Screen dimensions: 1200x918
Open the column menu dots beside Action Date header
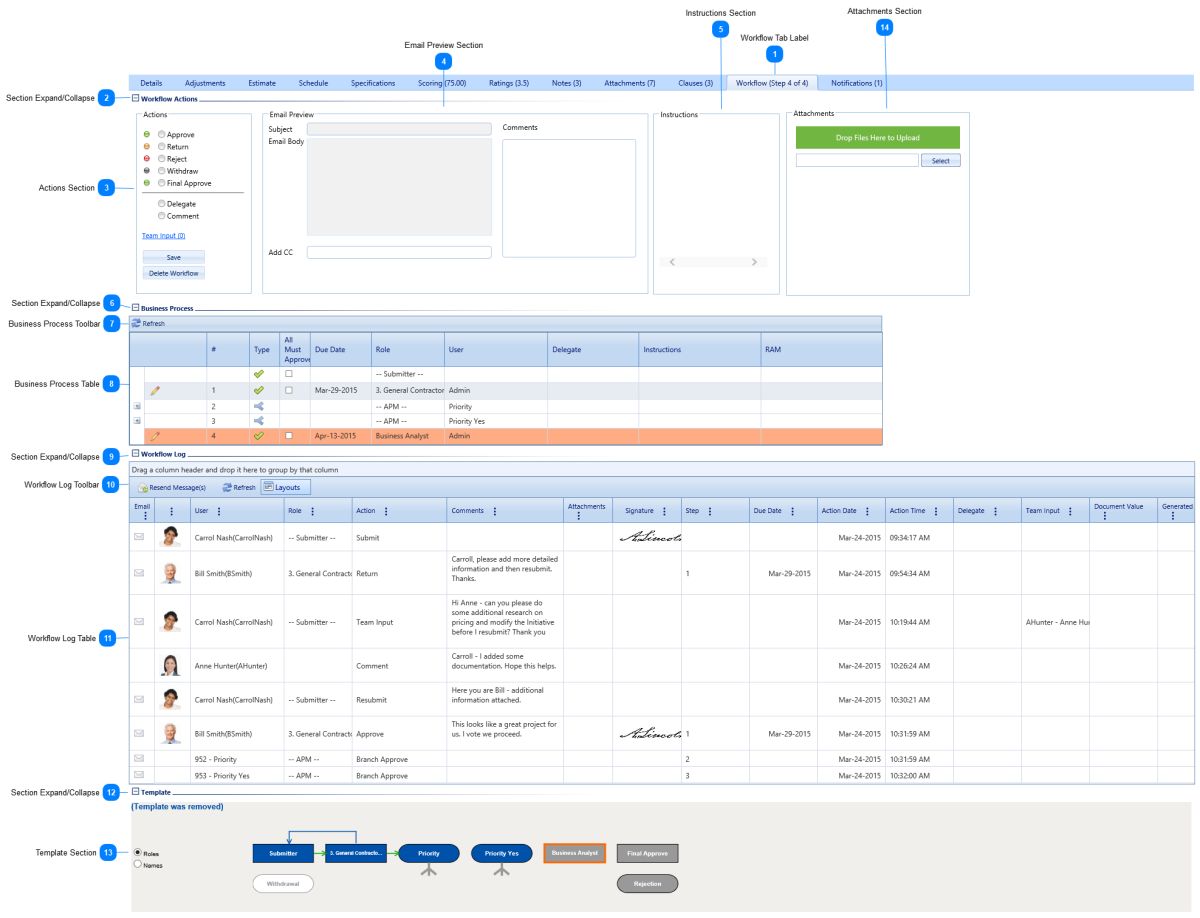click(x=867, y=511)
